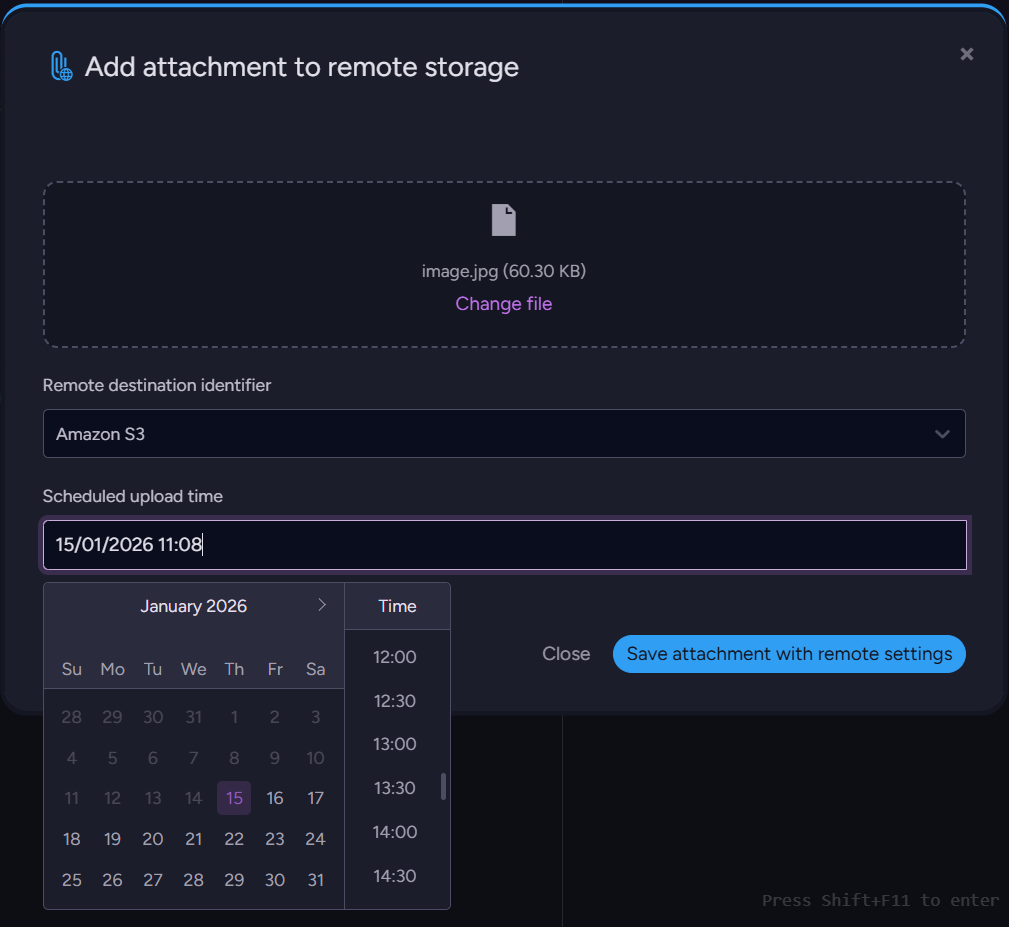Go to next month with chevron arrow

click(321, 605)
